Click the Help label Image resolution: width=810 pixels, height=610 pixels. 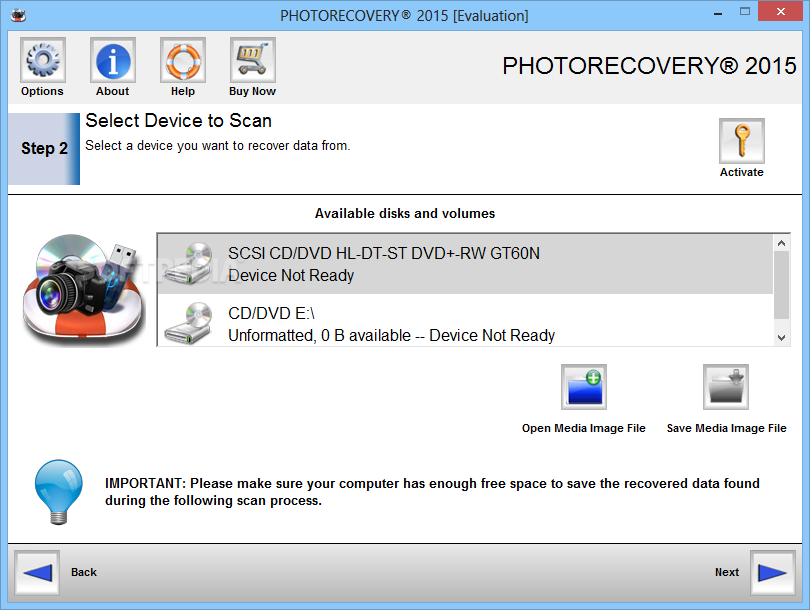point(183,91)
